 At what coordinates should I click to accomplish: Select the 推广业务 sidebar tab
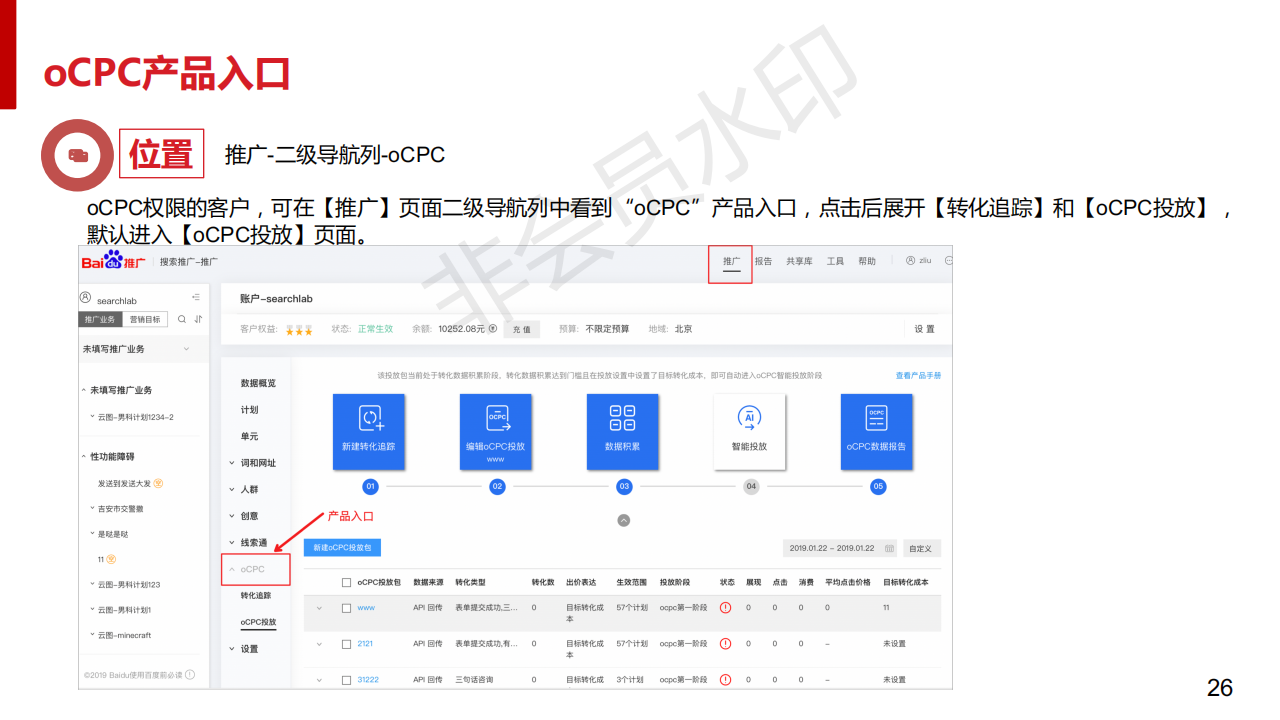pyautogui.click(x=100, y=320)
